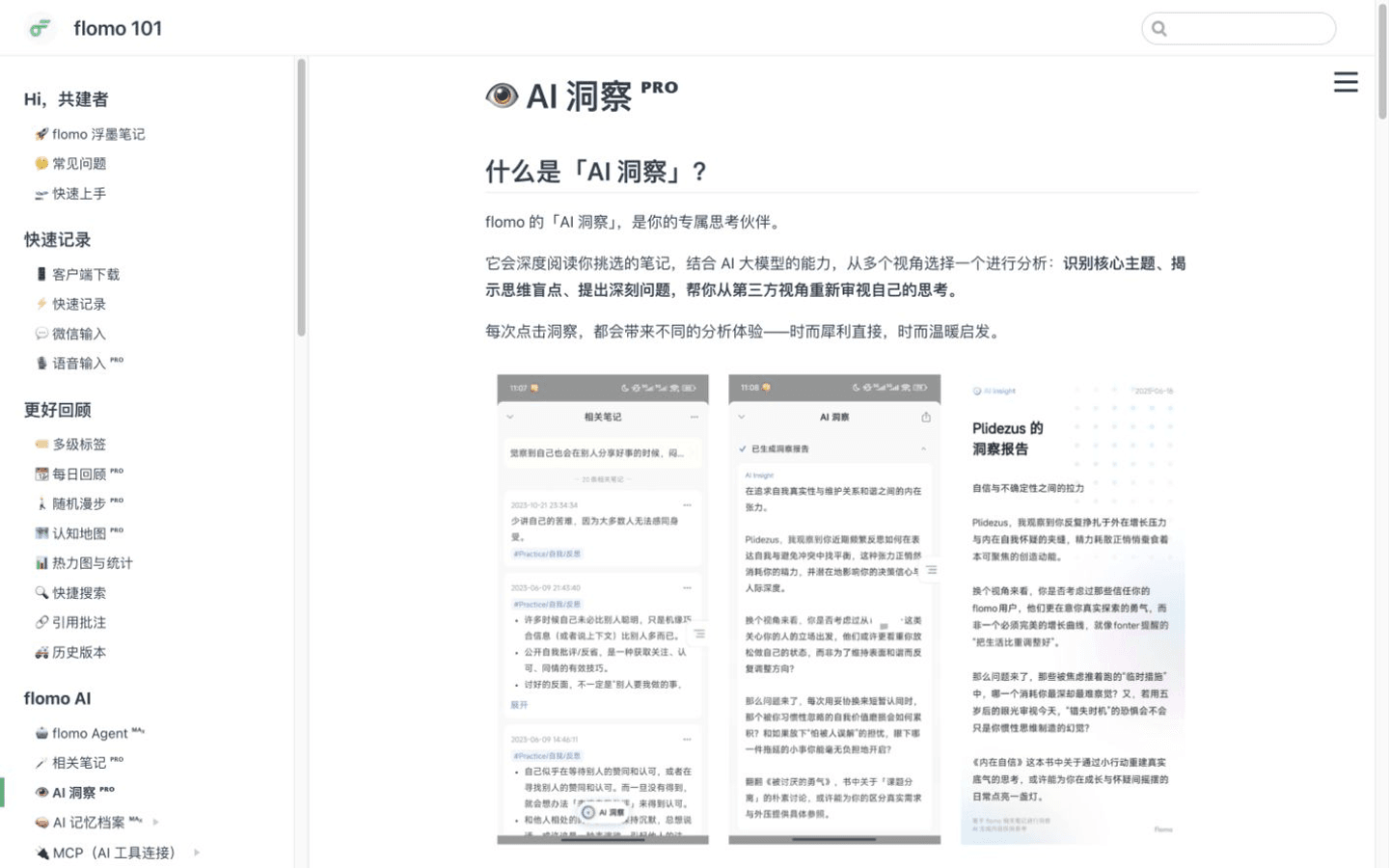The image size is (1389, 868).
Task: Click the speech bubble icon beside 微信输入
Action: click(x=41, y=334)
